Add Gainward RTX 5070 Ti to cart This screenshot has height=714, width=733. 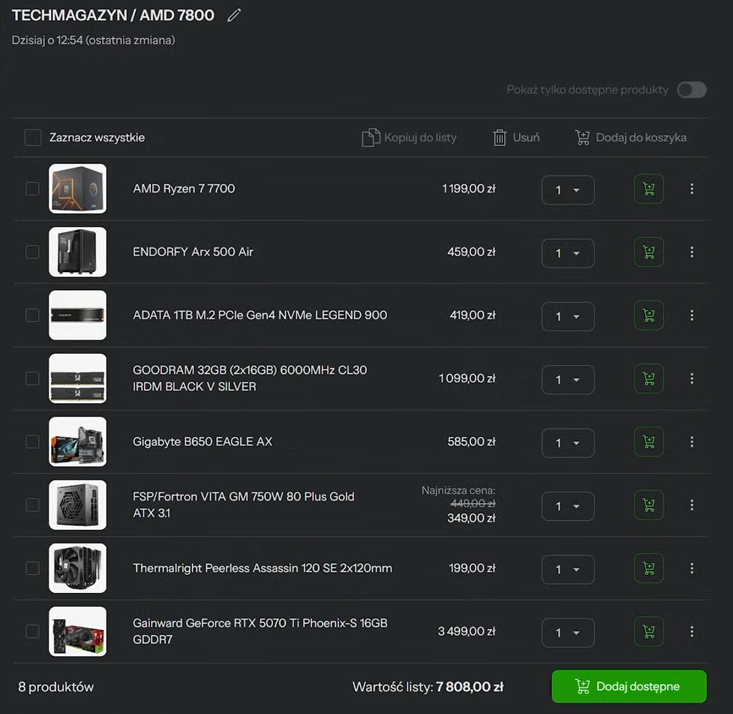(648, 632)
